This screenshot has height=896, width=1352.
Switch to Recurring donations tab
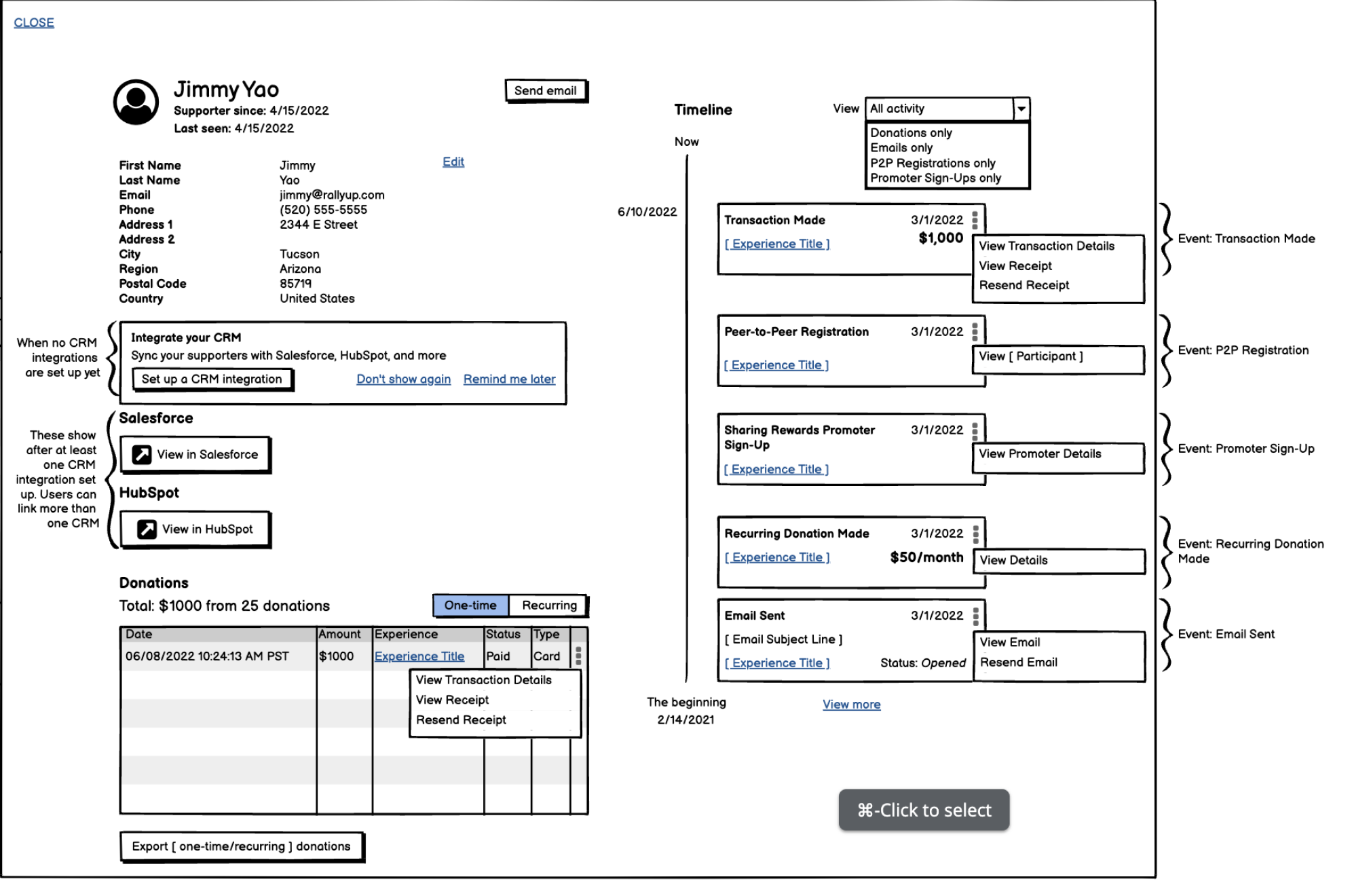coord(549,605)
